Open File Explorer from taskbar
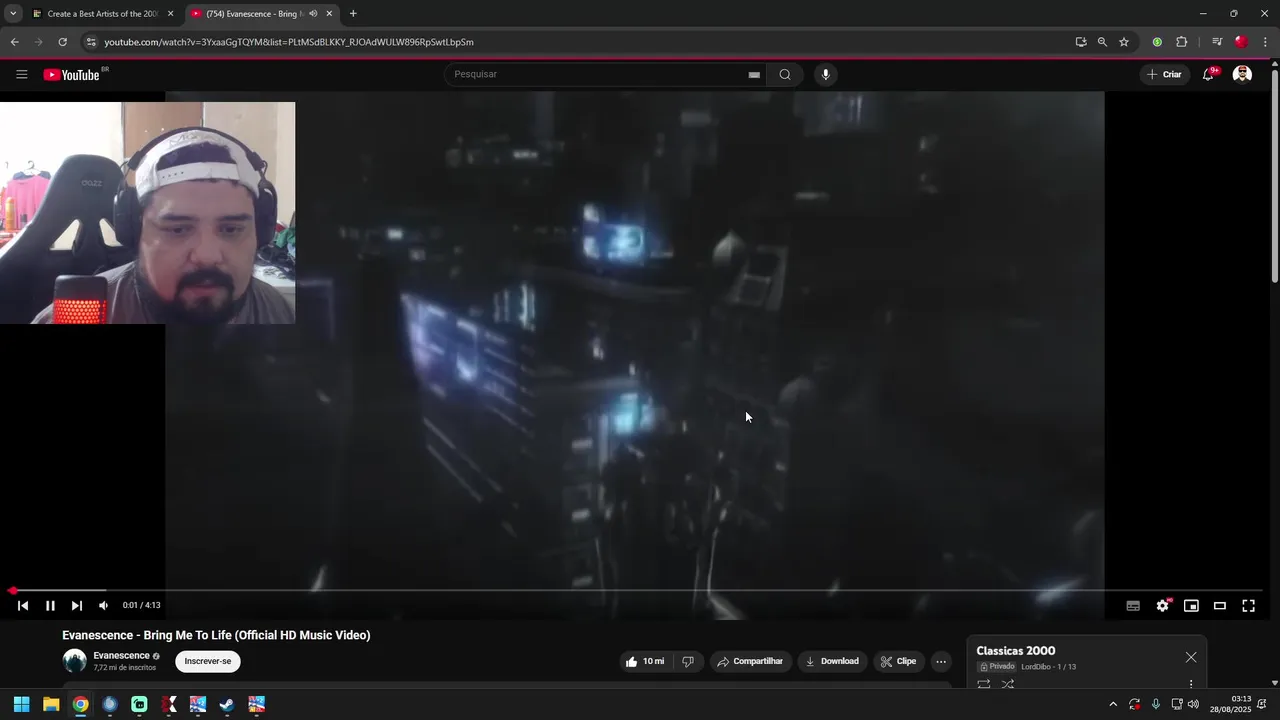1280x720 pixels. (51, 704)
